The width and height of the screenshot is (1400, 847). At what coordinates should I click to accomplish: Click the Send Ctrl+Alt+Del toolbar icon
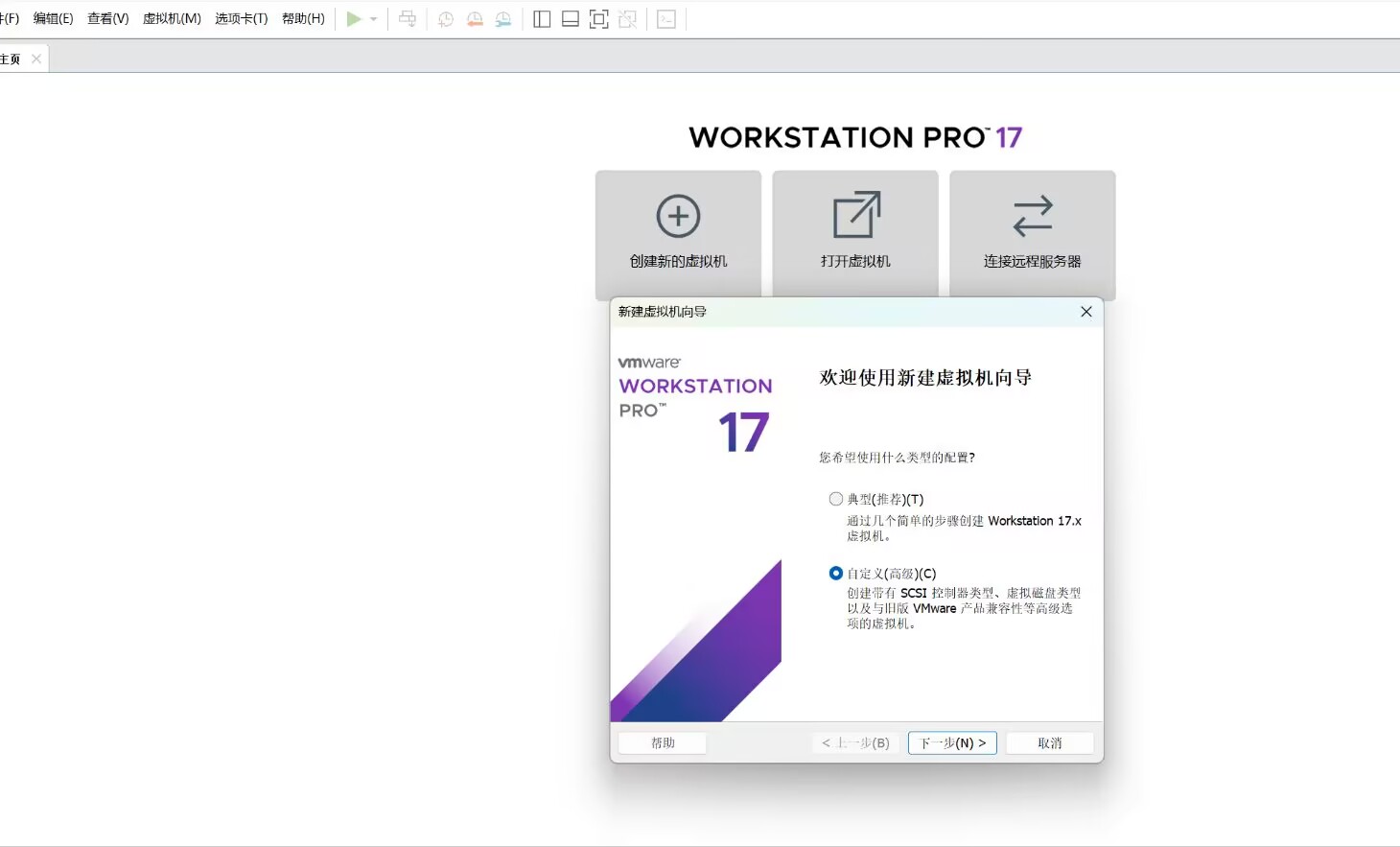click(408, 19)
